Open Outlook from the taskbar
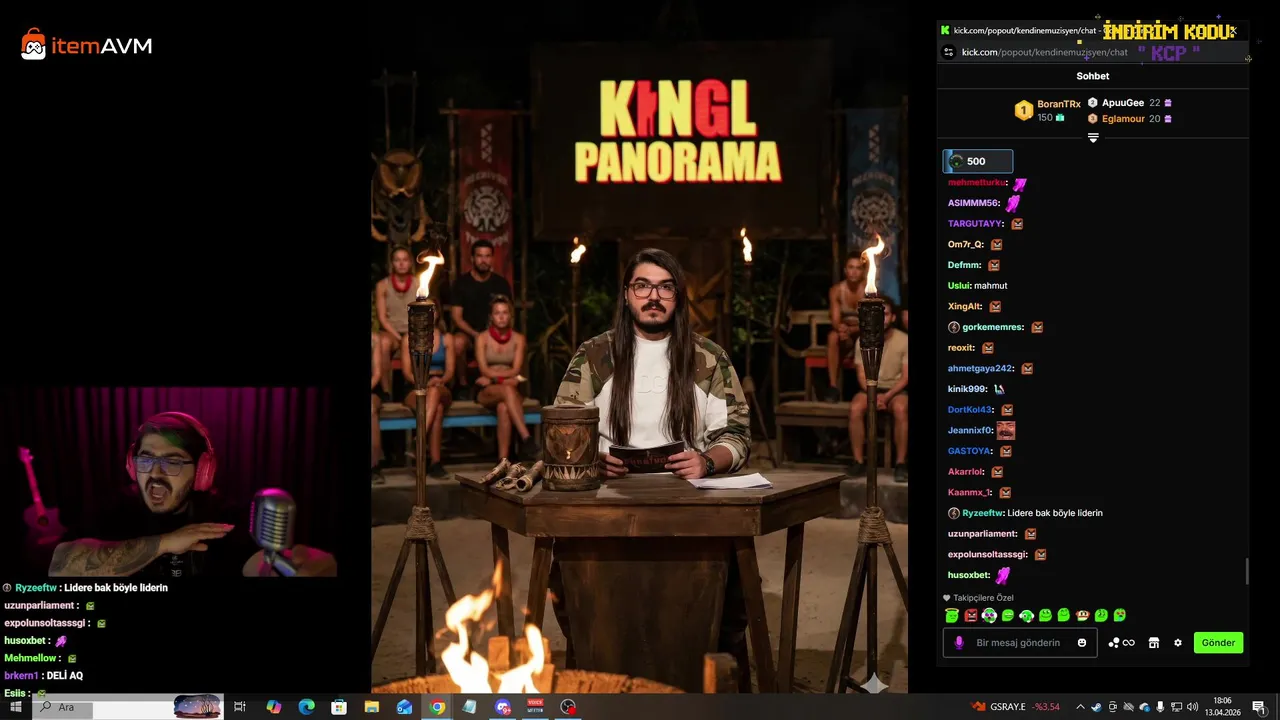The height and width of the screenshot is (720, 1280). click(405, 707)
